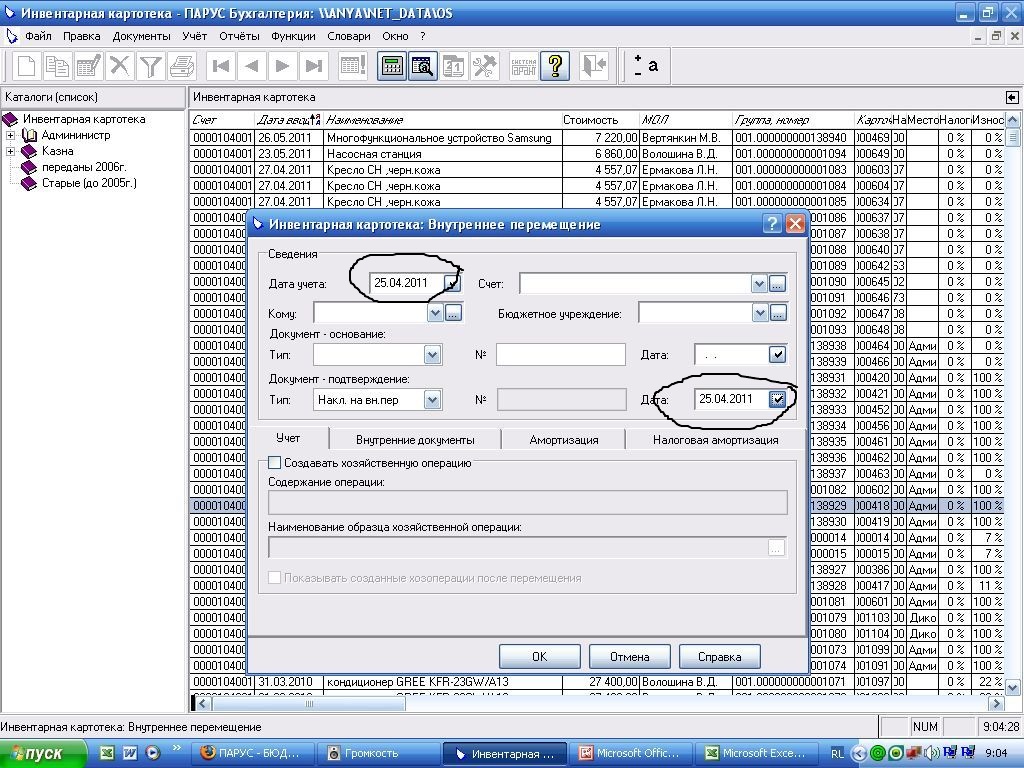Jump to first record with toolbar arrow
This screenshot has height=768, width=1024.
click(222, 67)
